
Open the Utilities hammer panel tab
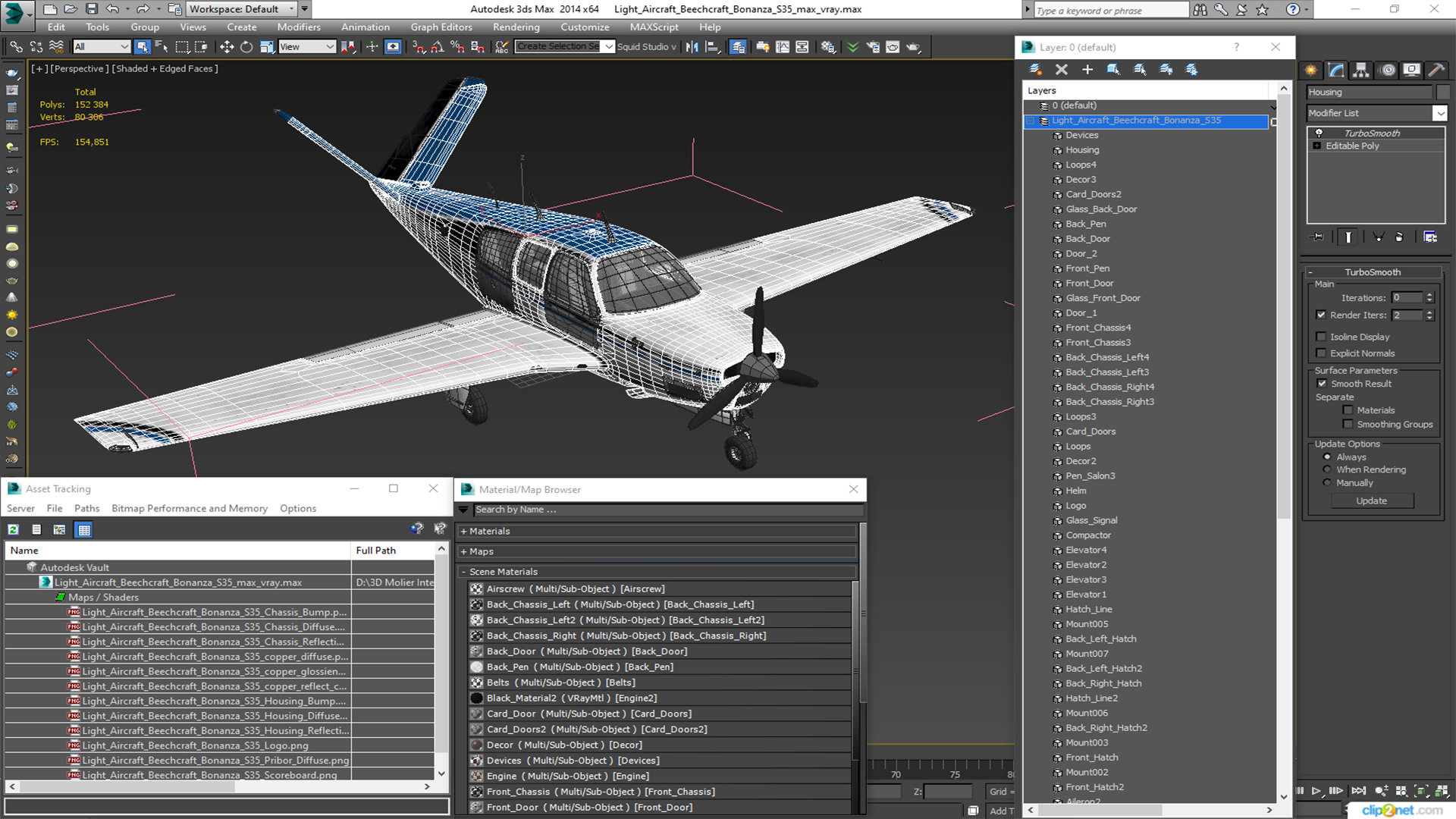click(x=1436, y=70)
